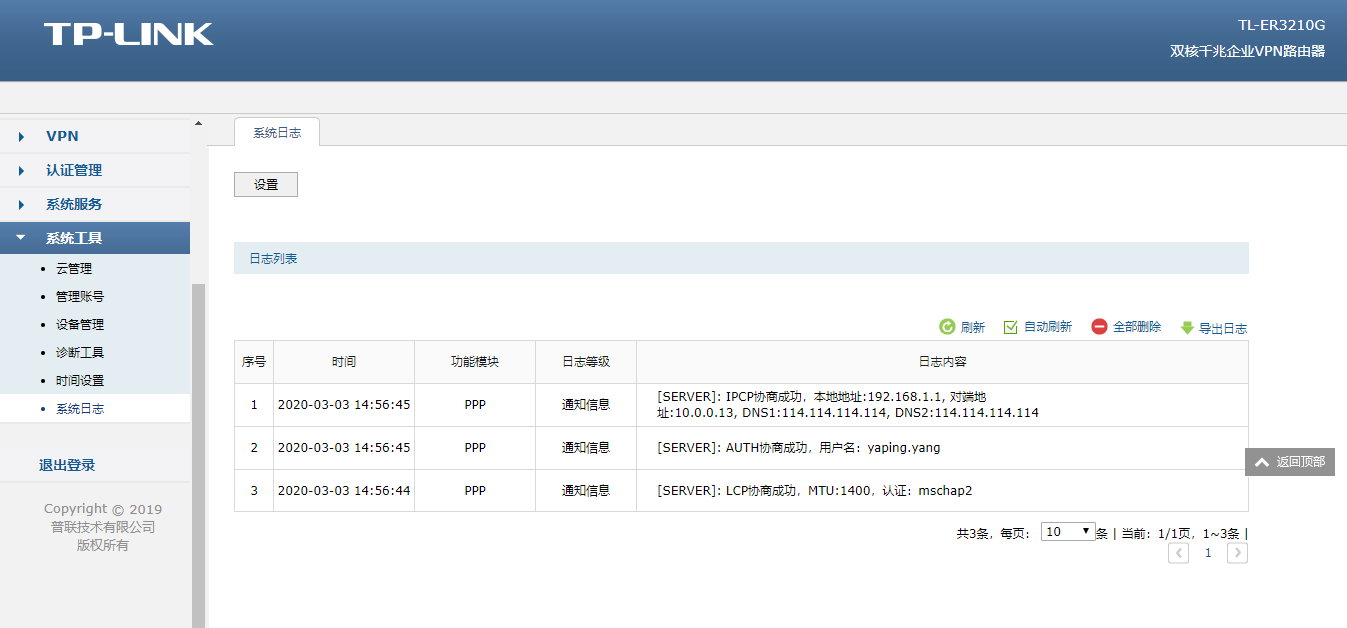Select the AUTH协商成功 yaping.yang log entry
This screenshot has width=1347, height=628.
click(799, 448)
